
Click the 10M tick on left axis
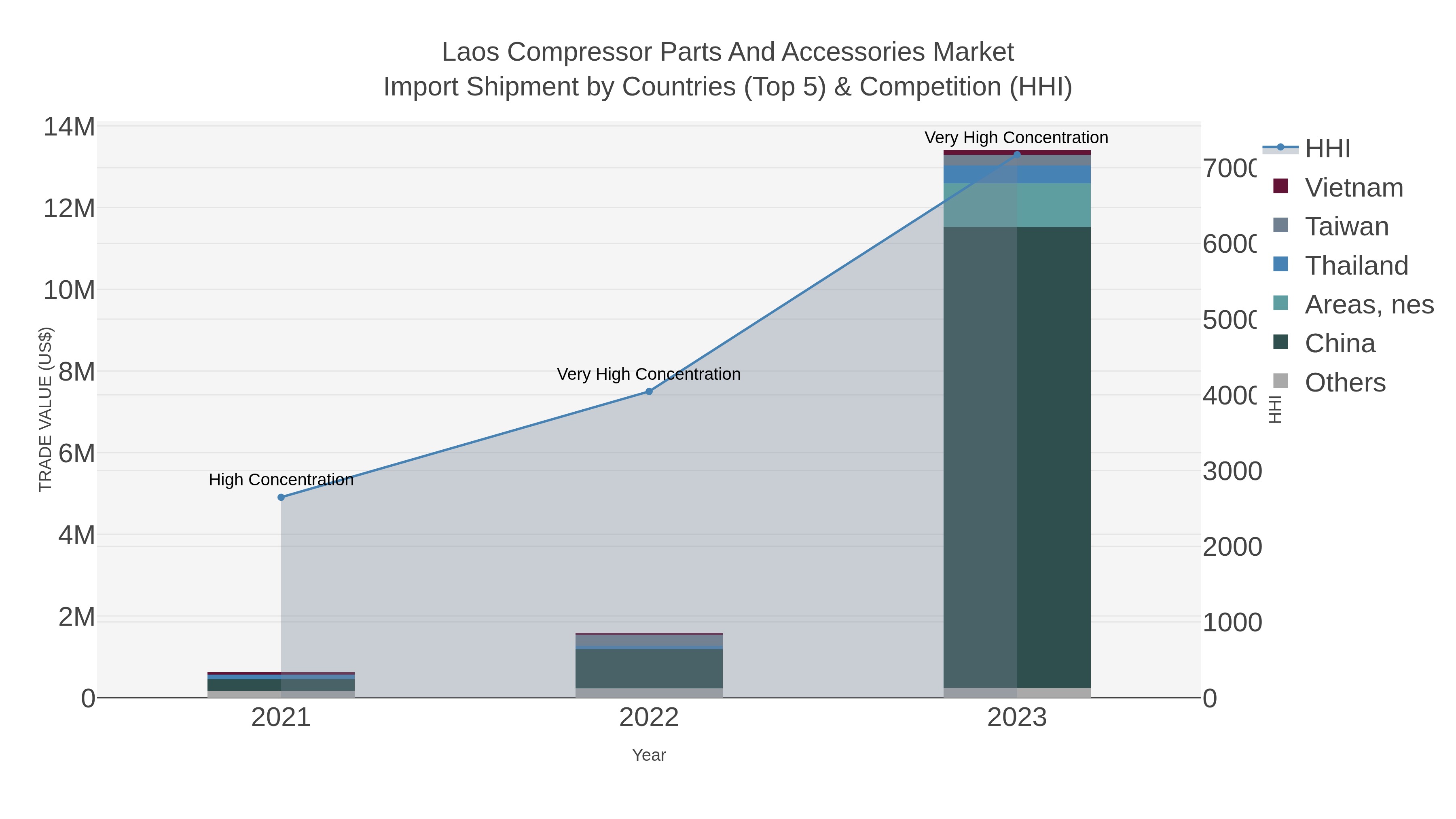(x=69, y=290)
